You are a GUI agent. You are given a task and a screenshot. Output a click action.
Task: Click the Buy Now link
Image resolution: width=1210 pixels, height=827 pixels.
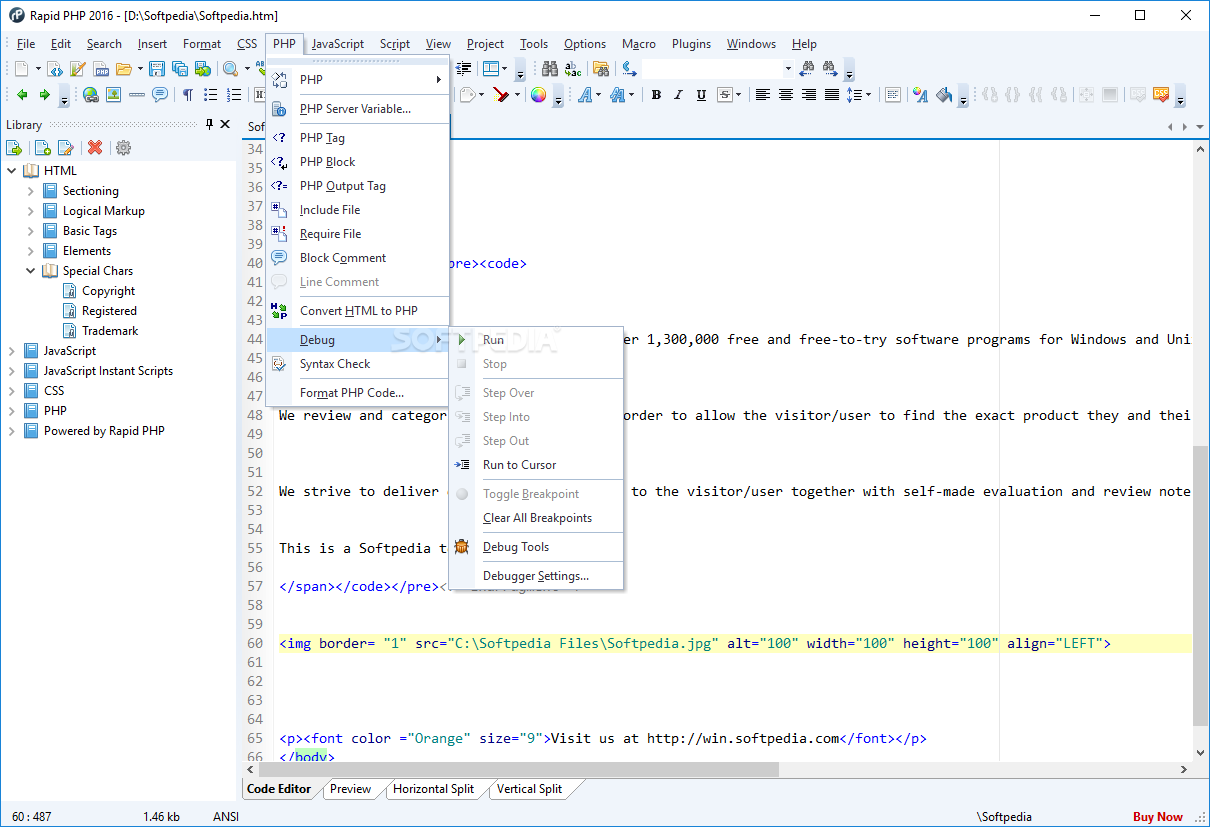tap(1158, 817)
